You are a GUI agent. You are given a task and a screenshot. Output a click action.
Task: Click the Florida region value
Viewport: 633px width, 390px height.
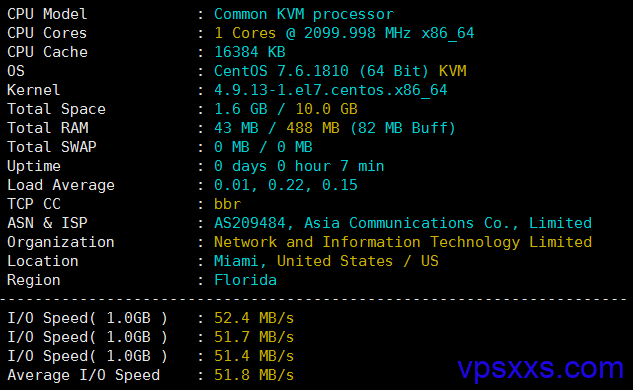[245, 280]
